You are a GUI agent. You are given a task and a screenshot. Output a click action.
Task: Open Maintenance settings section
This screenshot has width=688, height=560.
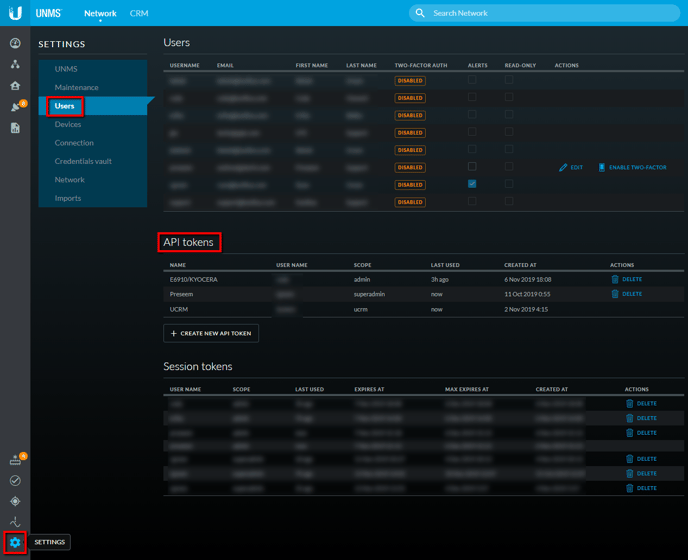[93, 87]
